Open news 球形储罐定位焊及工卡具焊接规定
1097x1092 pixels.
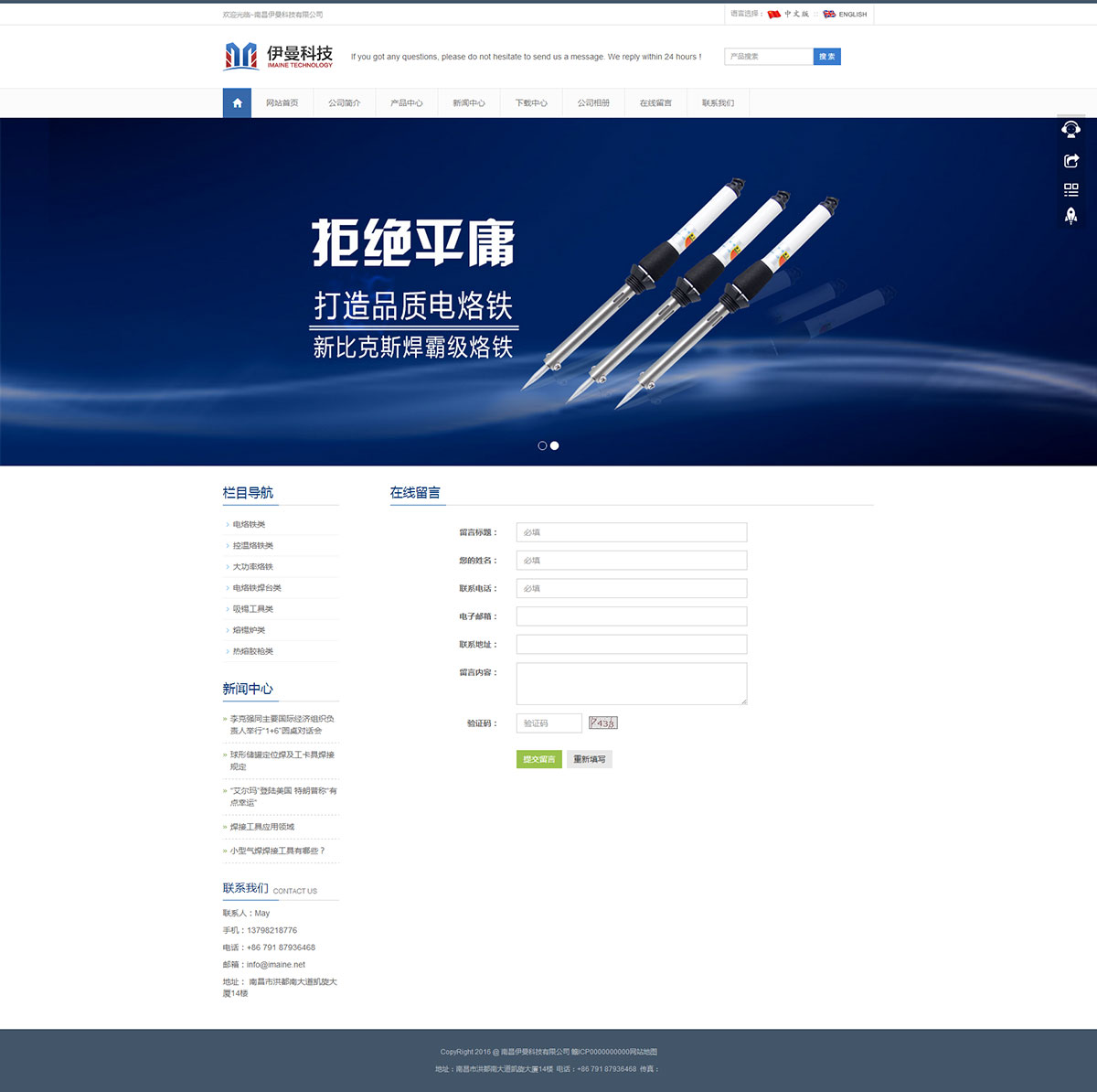[282, 760]
